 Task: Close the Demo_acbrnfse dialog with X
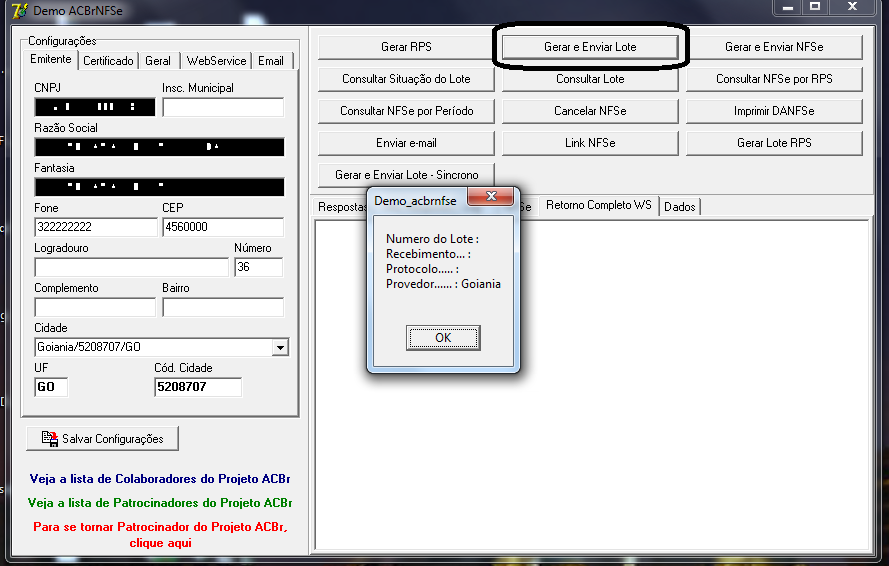(x=491, y=196)
